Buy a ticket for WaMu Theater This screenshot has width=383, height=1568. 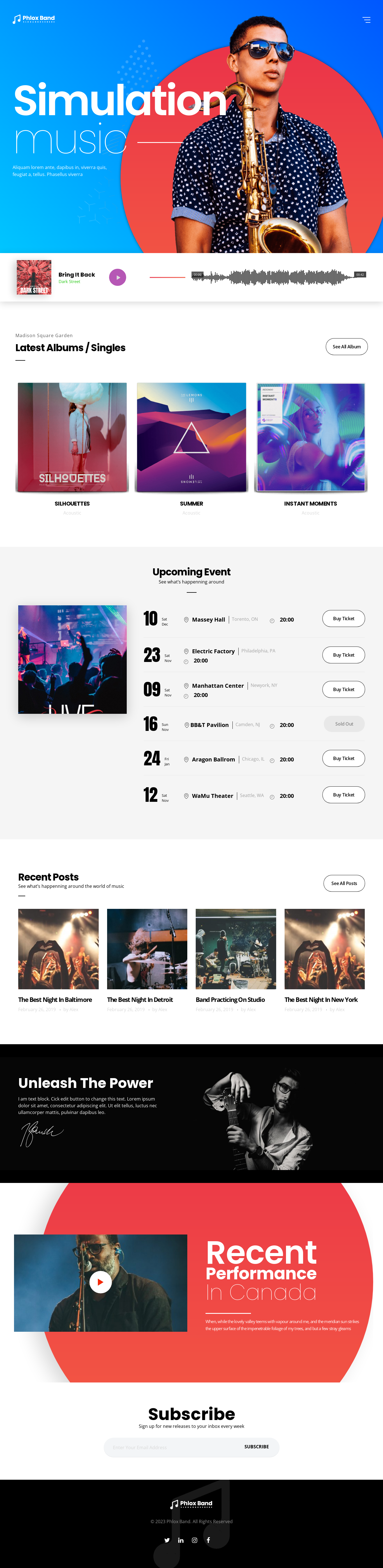pyautogui.click(x=343, y=795)
